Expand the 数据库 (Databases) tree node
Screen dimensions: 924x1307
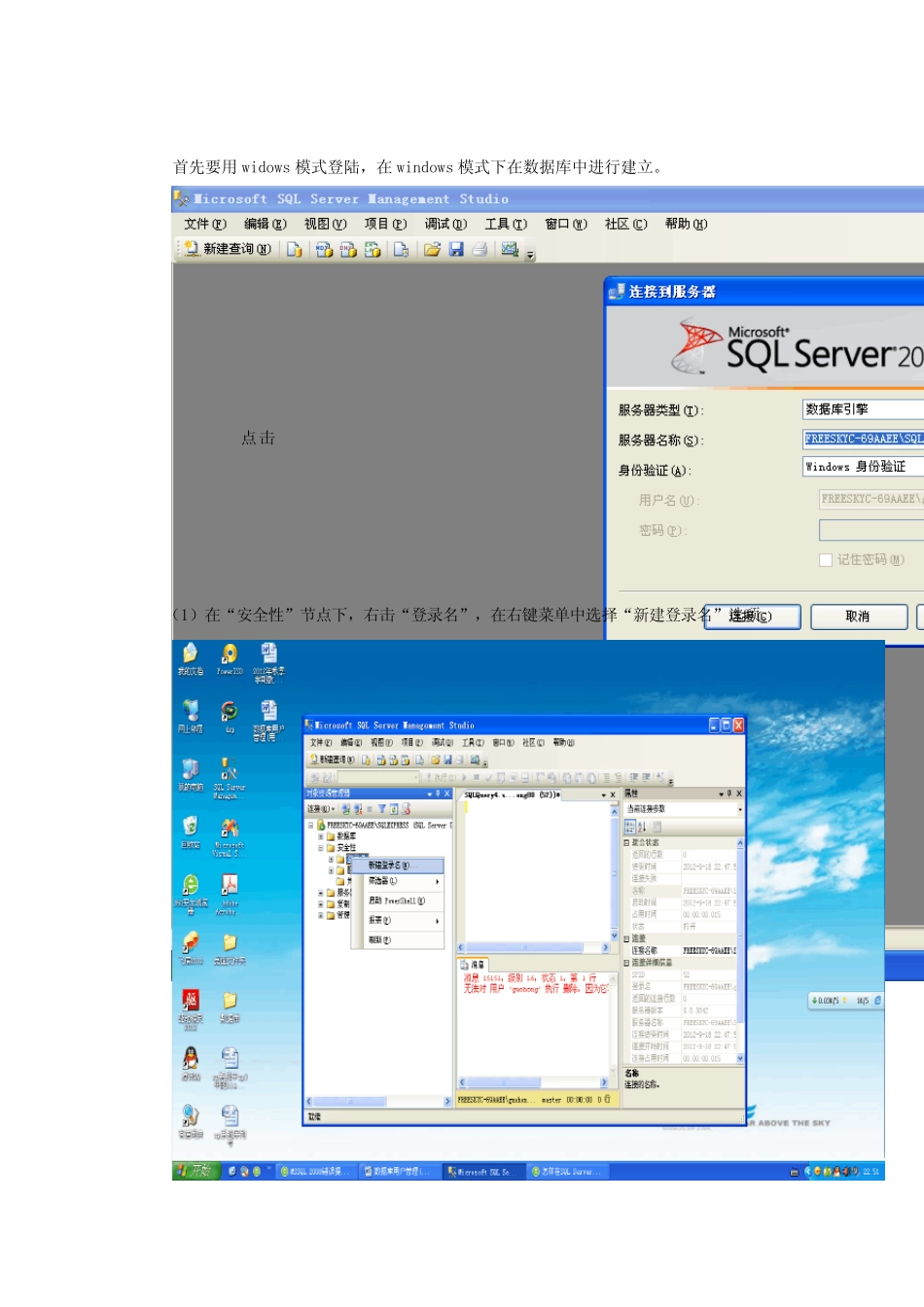click(321, 836)
